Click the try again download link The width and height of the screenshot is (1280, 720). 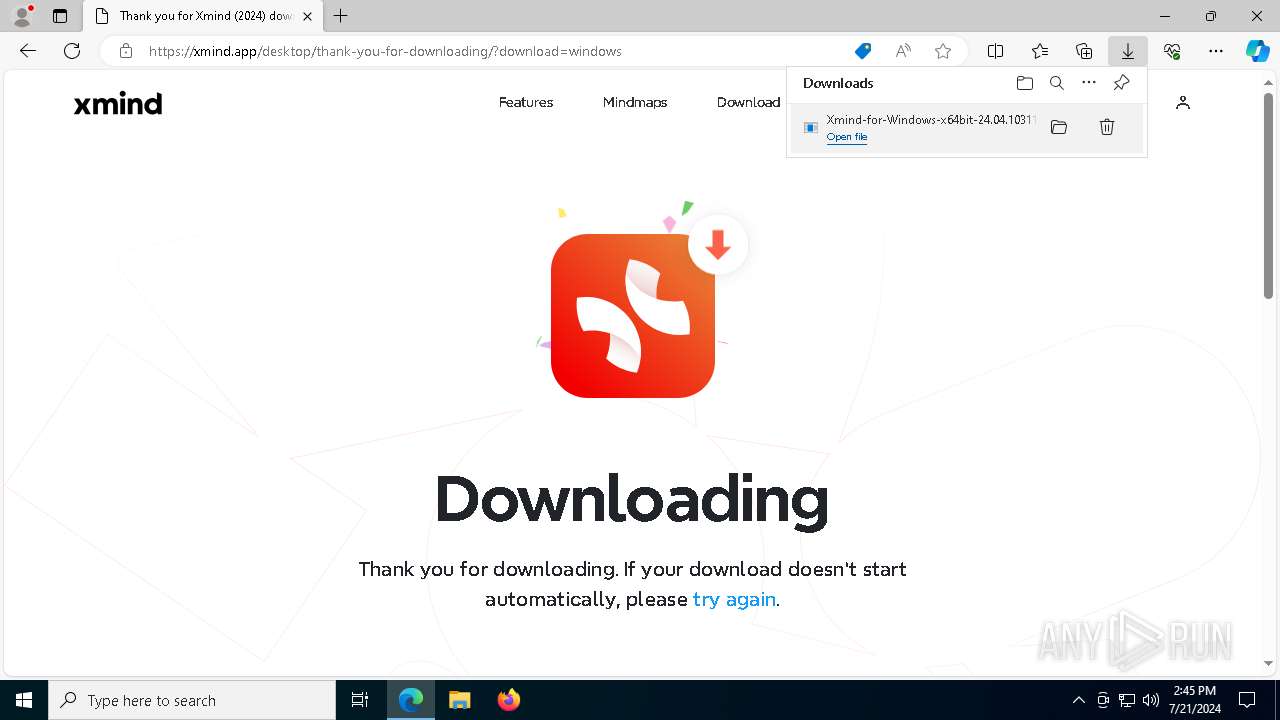734,599
